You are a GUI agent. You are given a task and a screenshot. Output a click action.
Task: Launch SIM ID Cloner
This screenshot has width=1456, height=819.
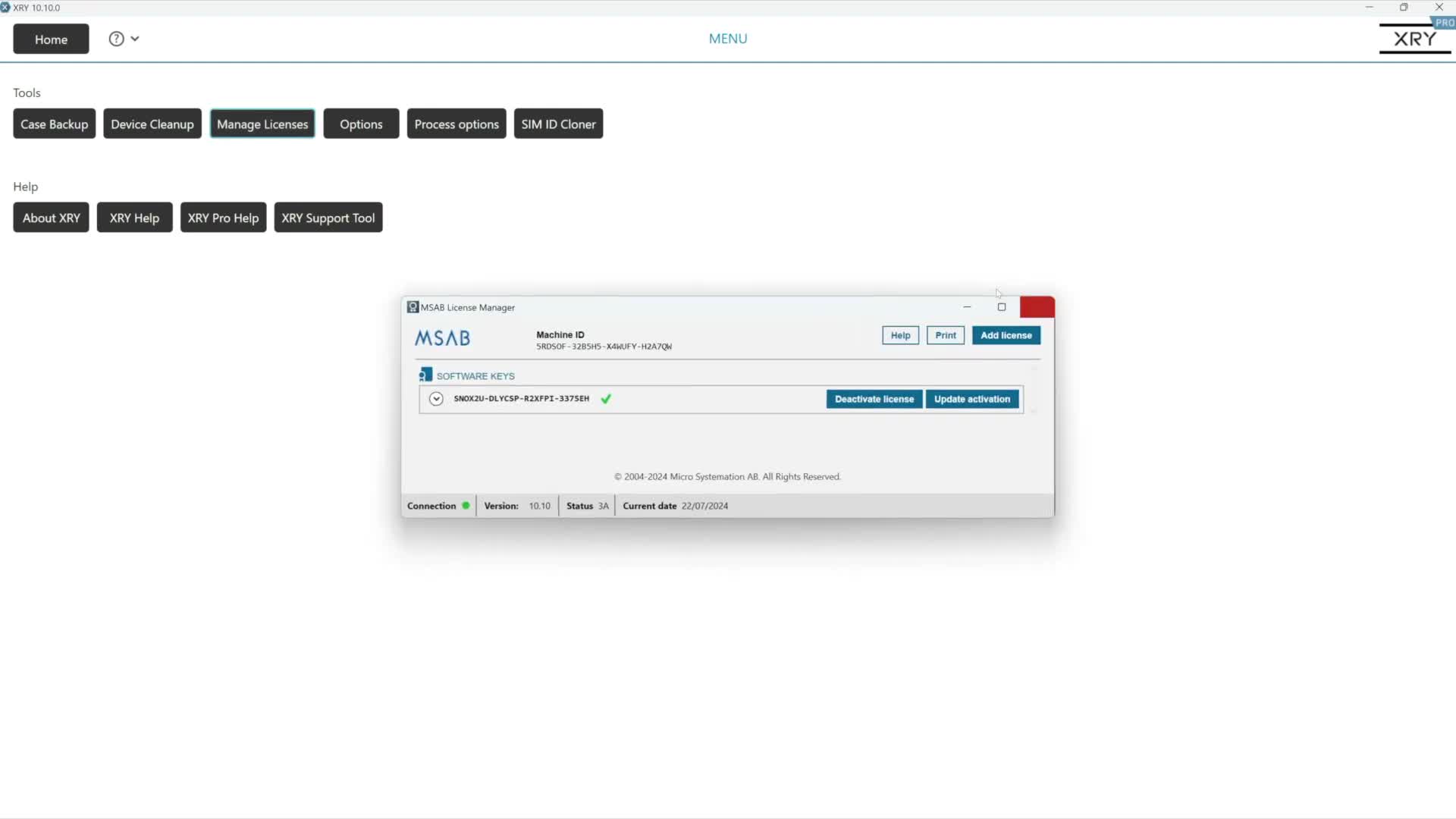pos(558,124)
